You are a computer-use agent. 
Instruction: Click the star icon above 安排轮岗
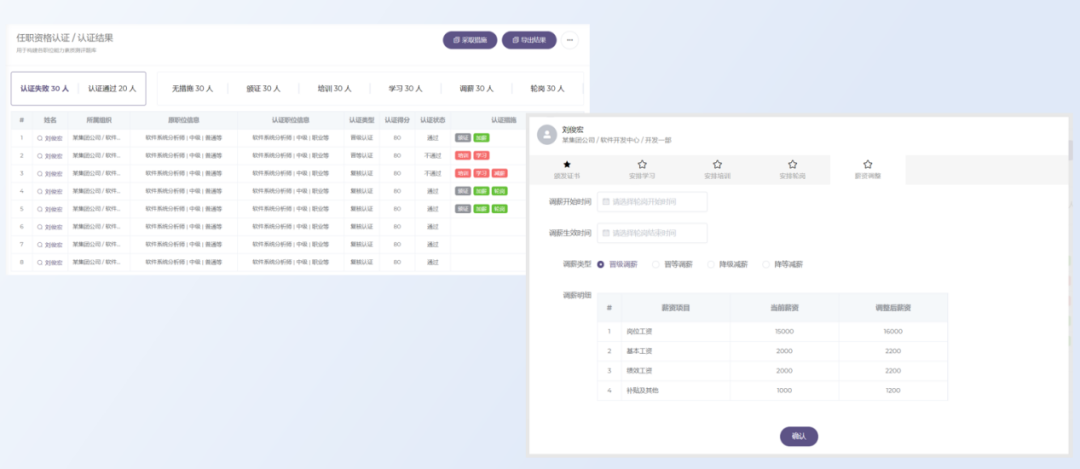tap(792, 165)
